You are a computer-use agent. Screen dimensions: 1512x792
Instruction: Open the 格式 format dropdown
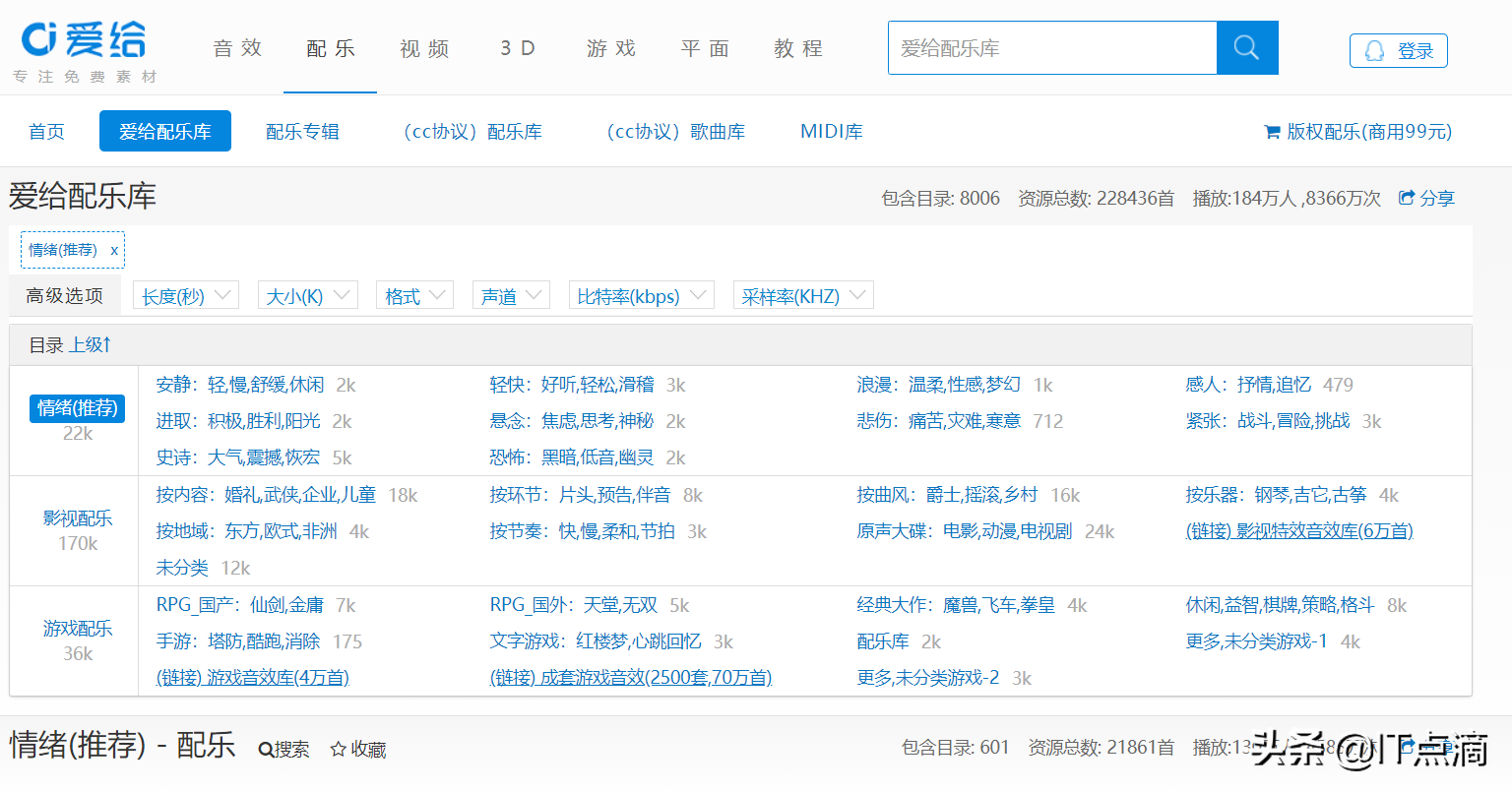click(414, 296)
